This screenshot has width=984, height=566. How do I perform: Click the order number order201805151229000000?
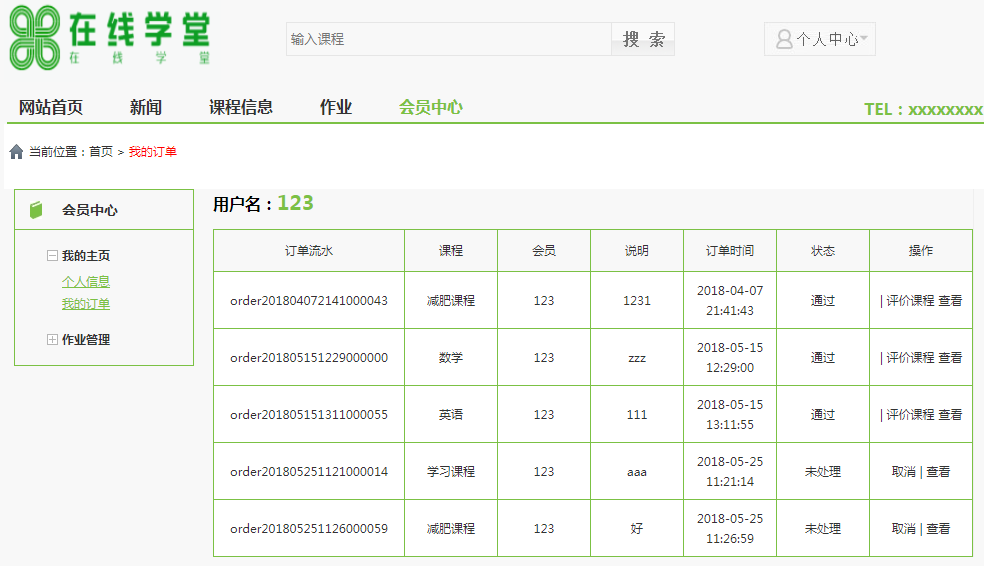309,358
